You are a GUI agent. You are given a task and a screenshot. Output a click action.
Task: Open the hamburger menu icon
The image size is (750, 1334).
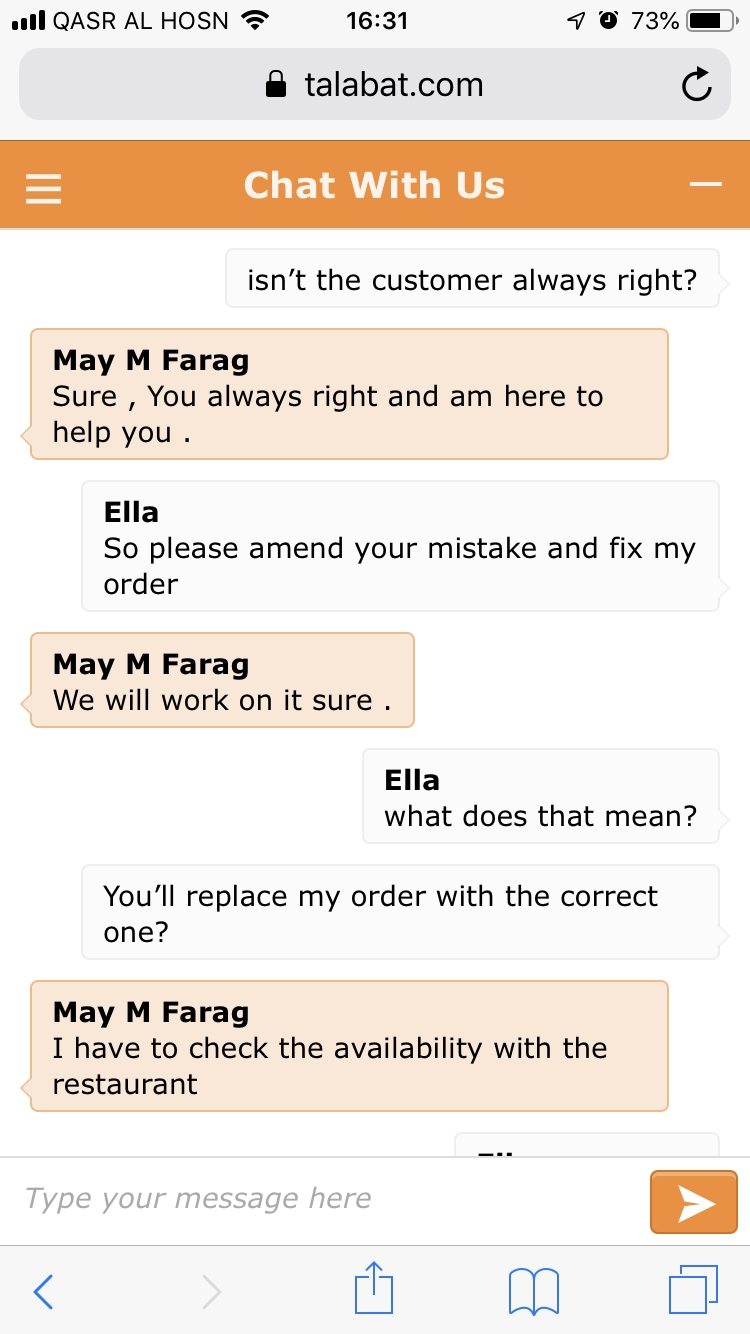(x=44, y=187)
